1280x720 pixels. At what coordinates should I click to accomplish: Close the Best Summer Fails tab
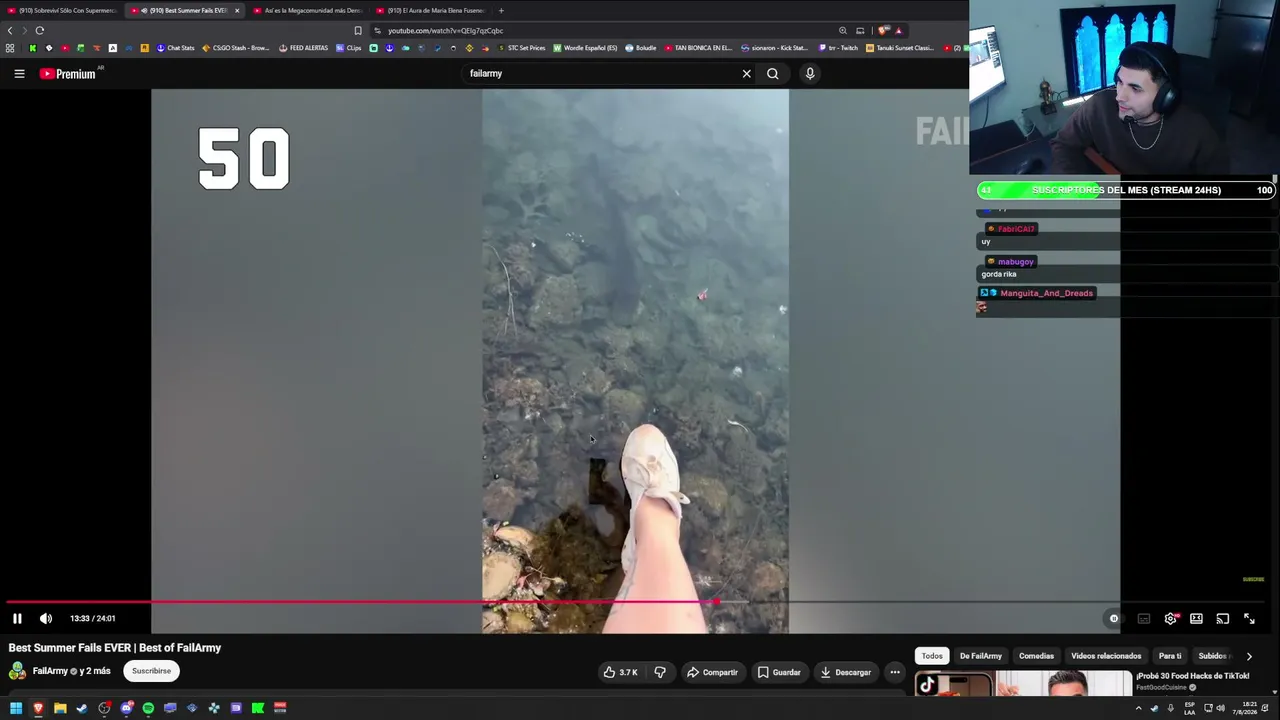pos(237,10)
